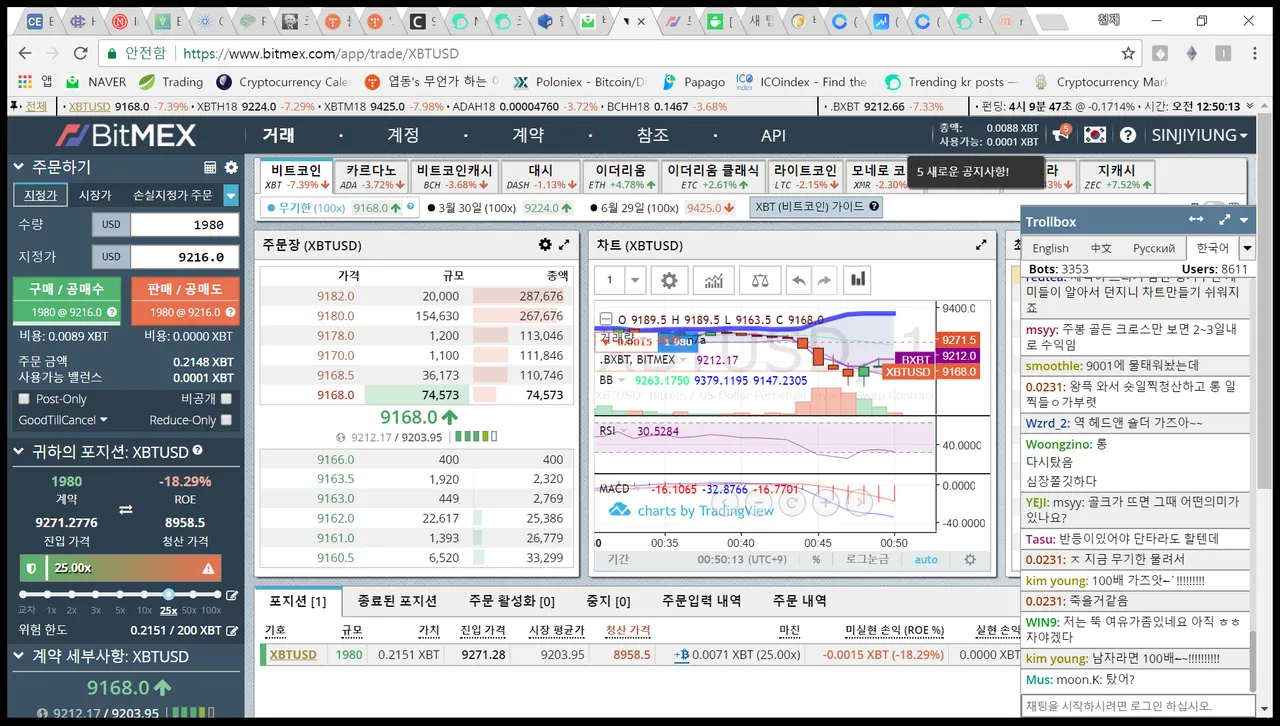The image size is (1280, 726).
Task: Click the 25.00x leverage bar
Action: 120,568
